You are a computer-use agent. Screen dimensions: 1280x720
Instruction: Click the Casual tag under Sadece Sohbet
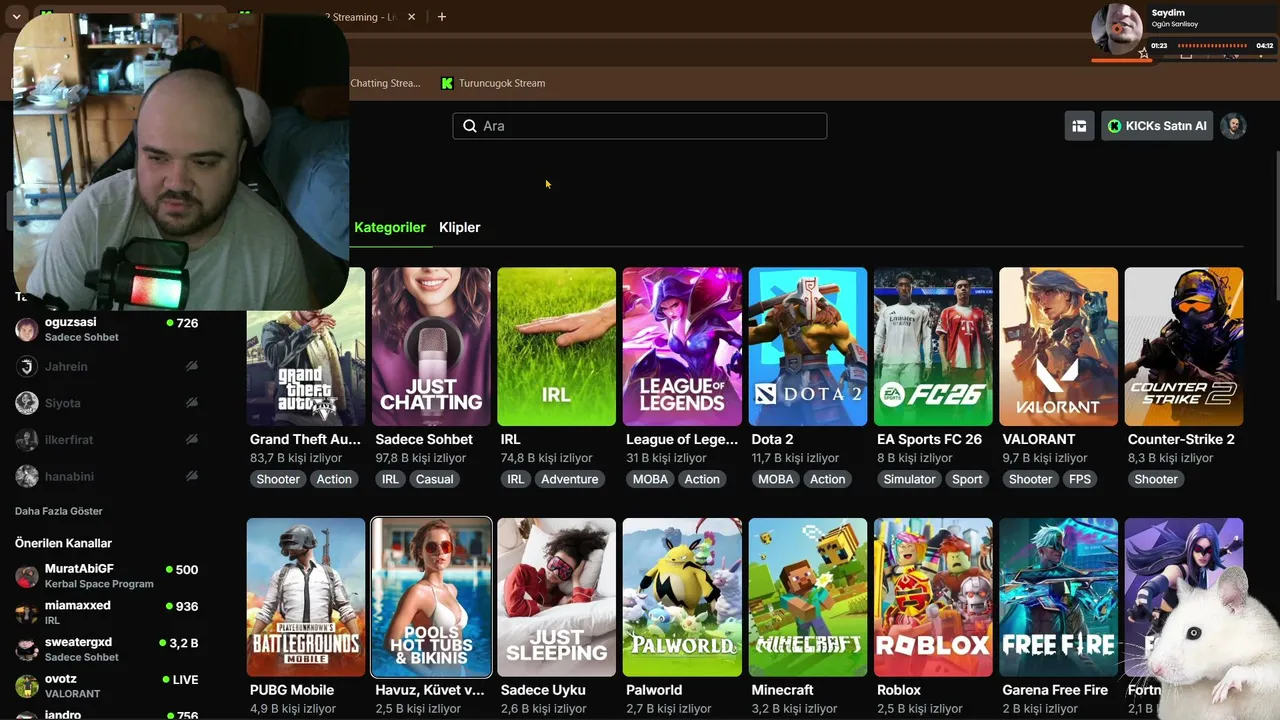click(x=435, y=479)
